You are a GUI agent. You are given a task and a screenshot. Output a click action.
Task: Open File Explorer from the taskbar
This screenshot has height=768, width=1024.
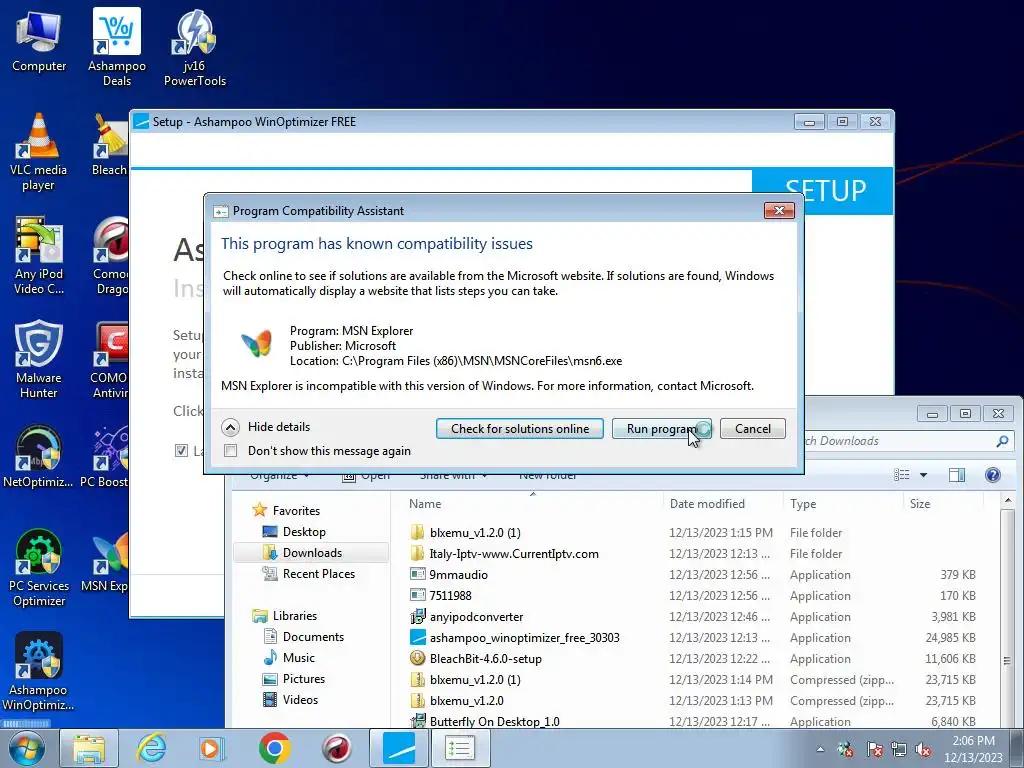pos(89,748)
